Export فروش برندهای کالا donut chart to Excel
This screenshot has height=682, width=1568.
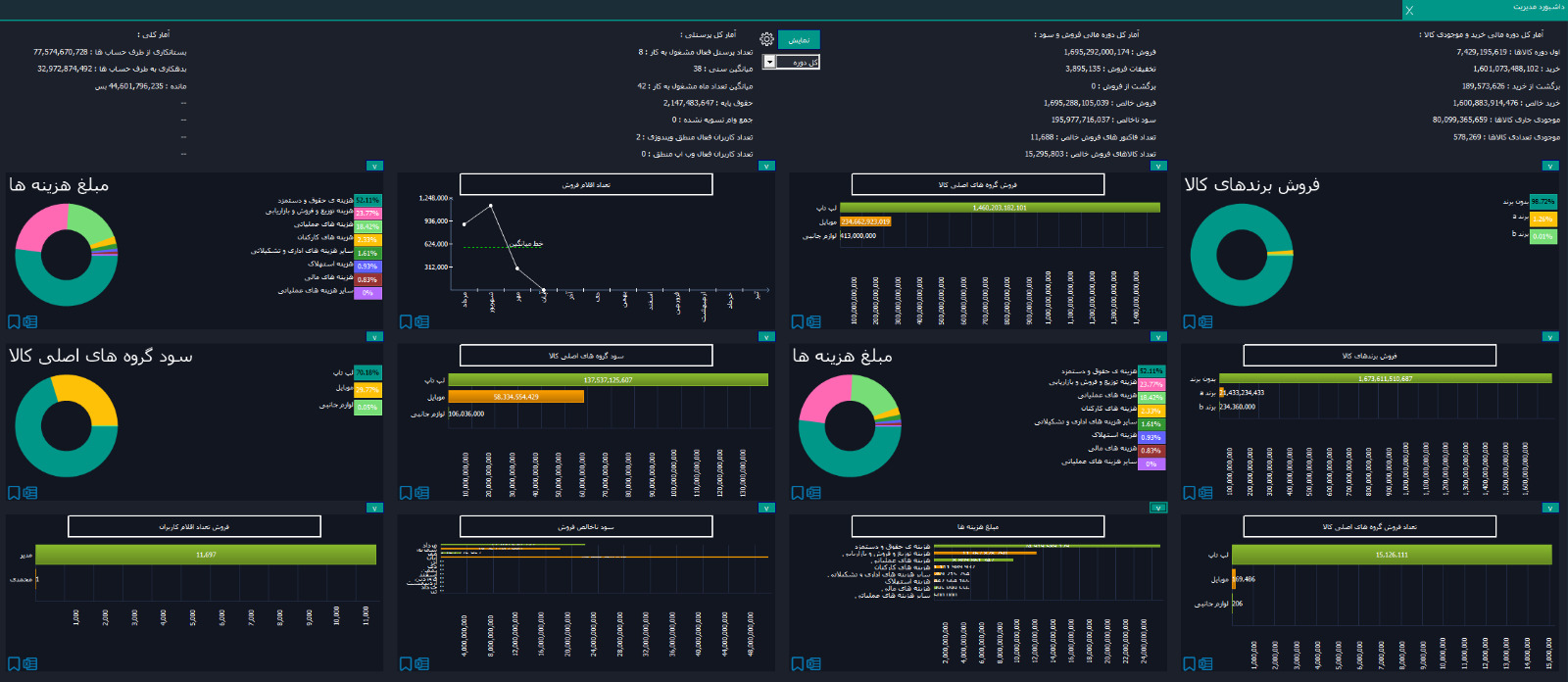click(1205, 321)
